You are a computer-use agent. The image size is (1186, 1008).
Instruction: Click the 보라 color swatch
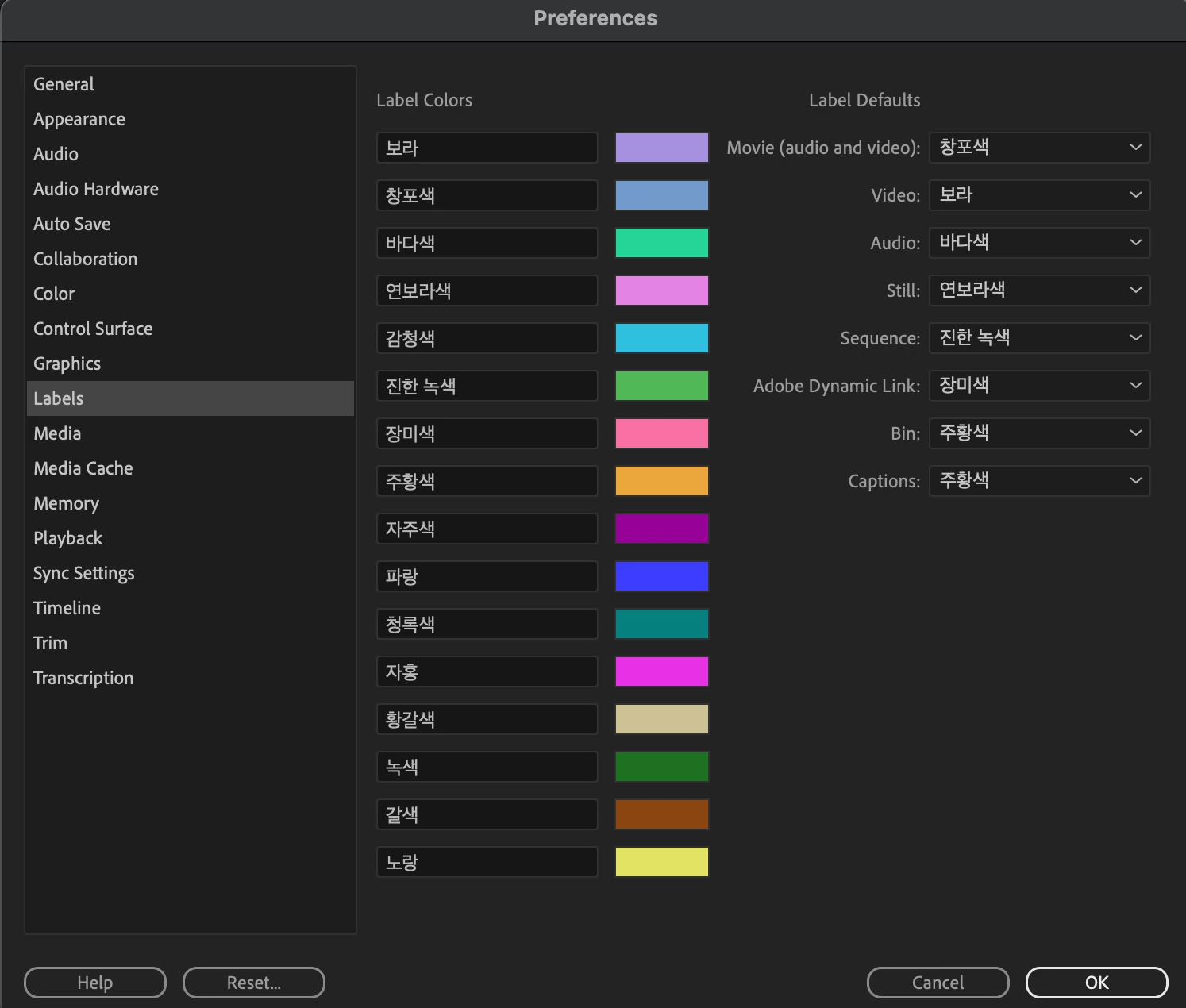(x=662, y=148)
